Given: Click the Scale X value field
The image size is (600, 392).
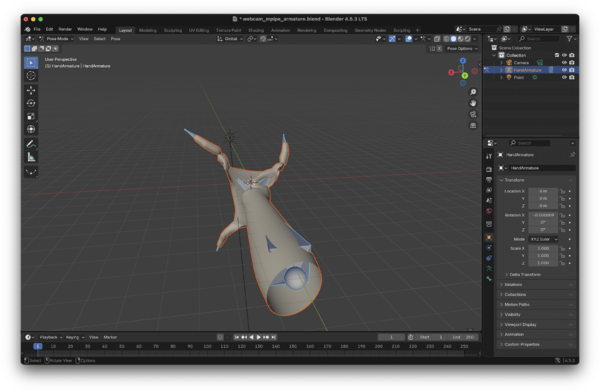Looking at the screenshot, I should point(543,248).
